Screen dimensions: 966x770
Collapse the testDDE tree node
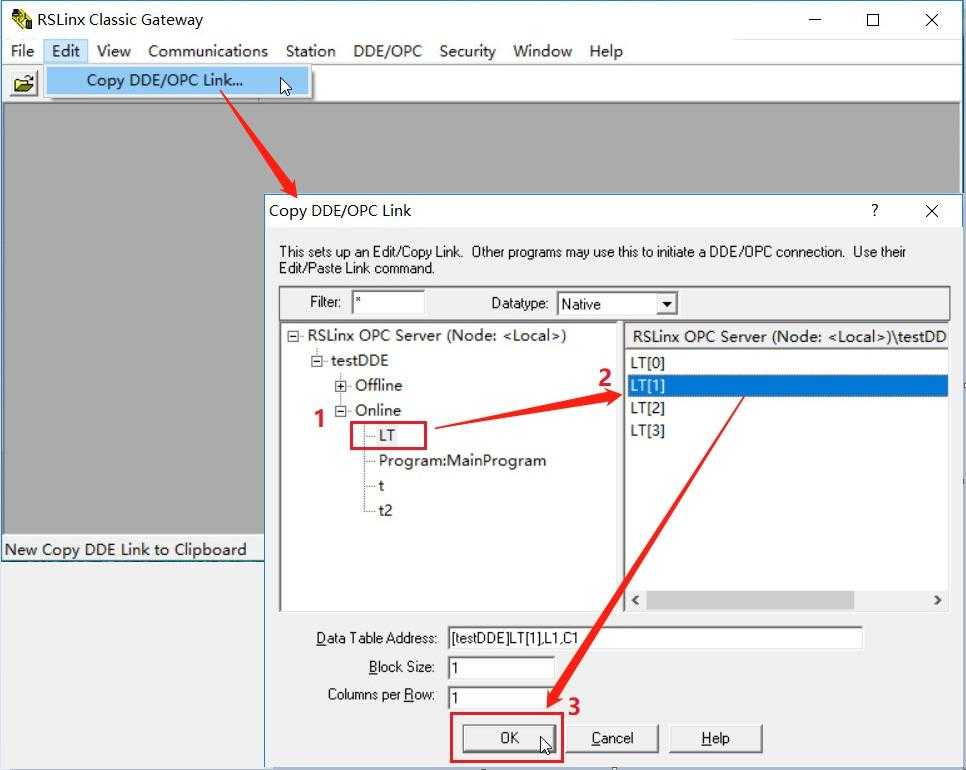pos(317,361)
